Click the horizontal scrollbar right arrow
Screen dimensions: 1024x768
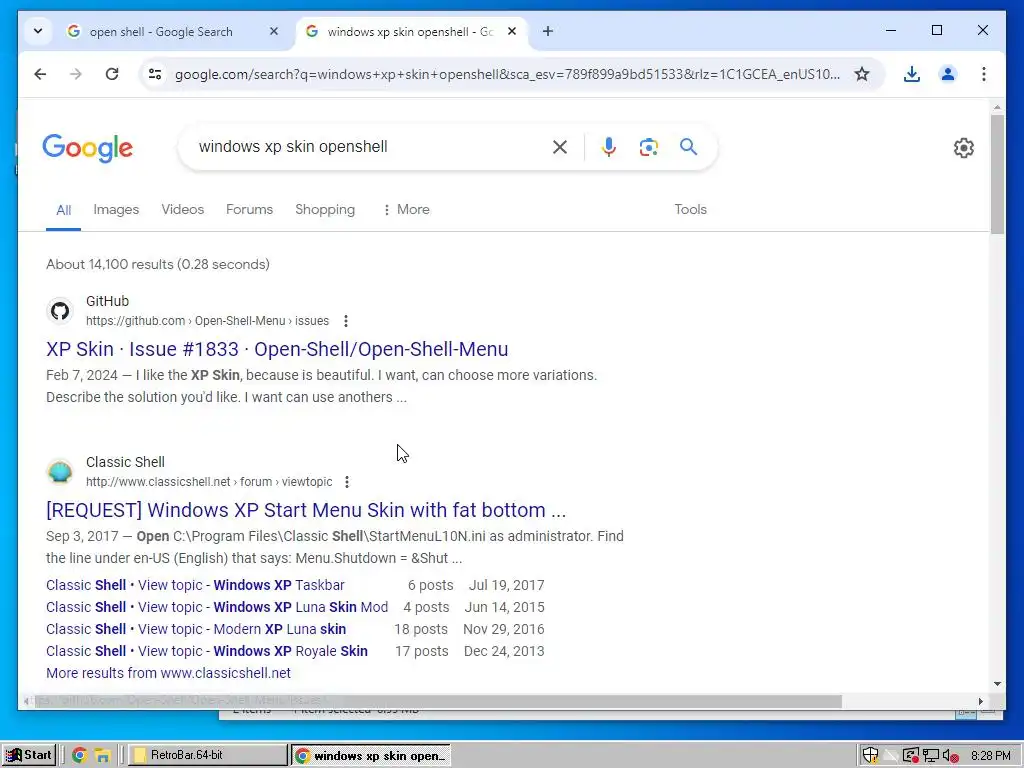[x=980, y=701]
